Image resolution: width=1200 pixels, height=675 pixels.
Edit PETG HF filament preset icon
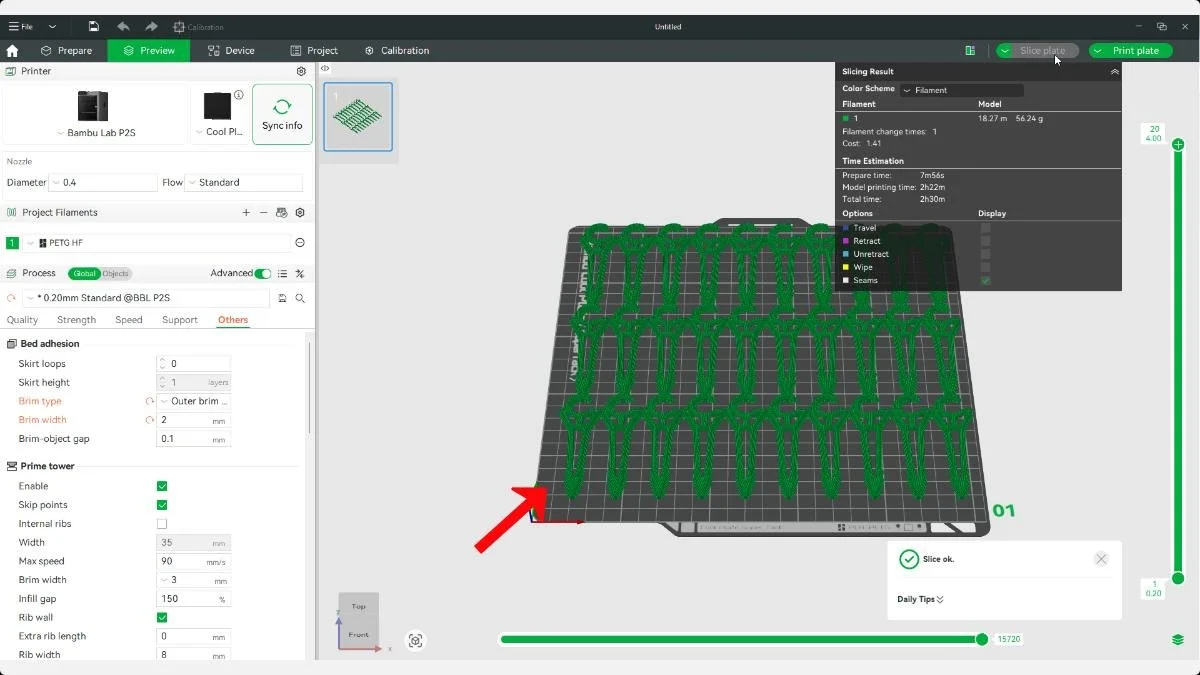300,243
